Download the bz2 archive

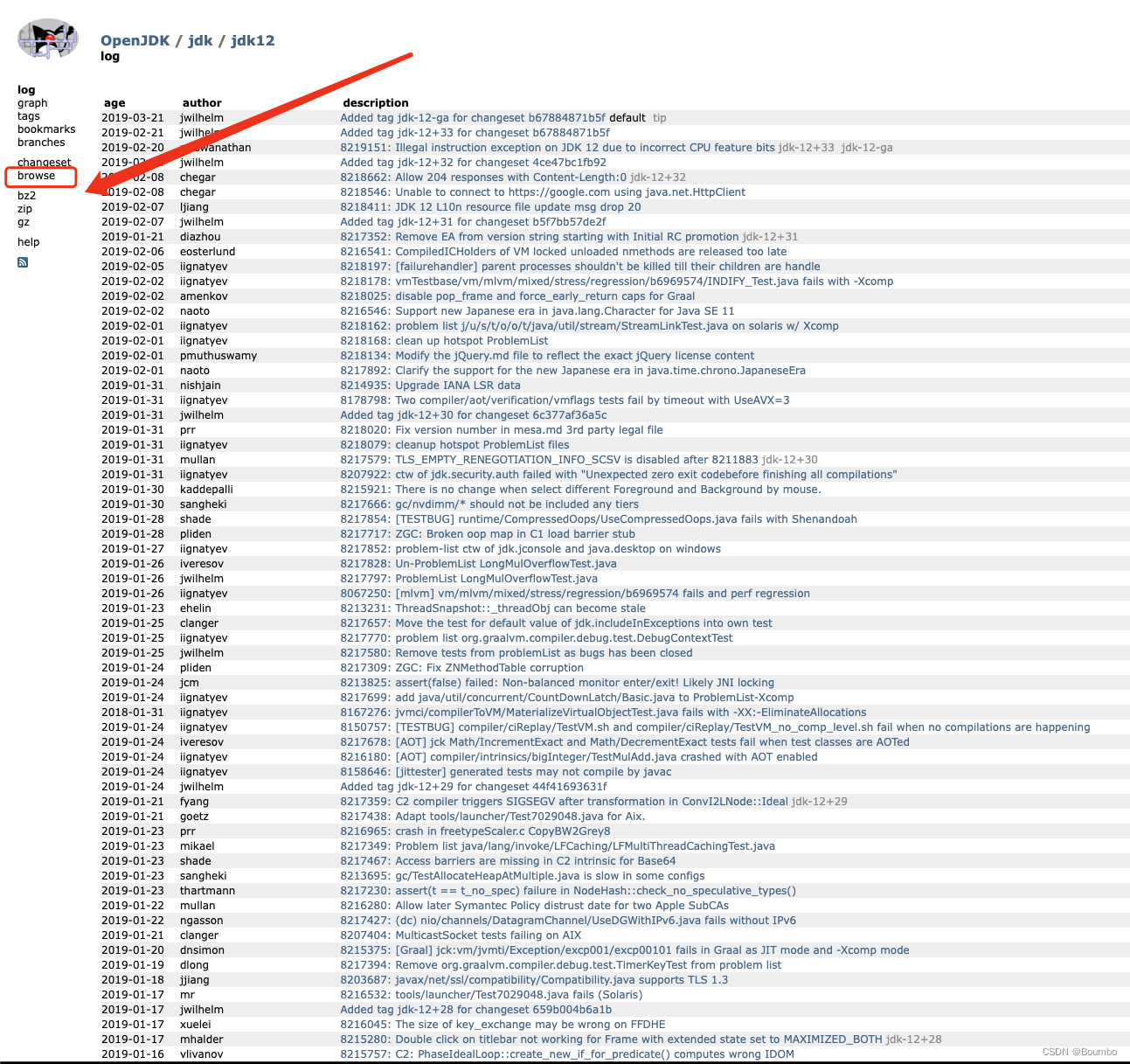click(27, 196)
